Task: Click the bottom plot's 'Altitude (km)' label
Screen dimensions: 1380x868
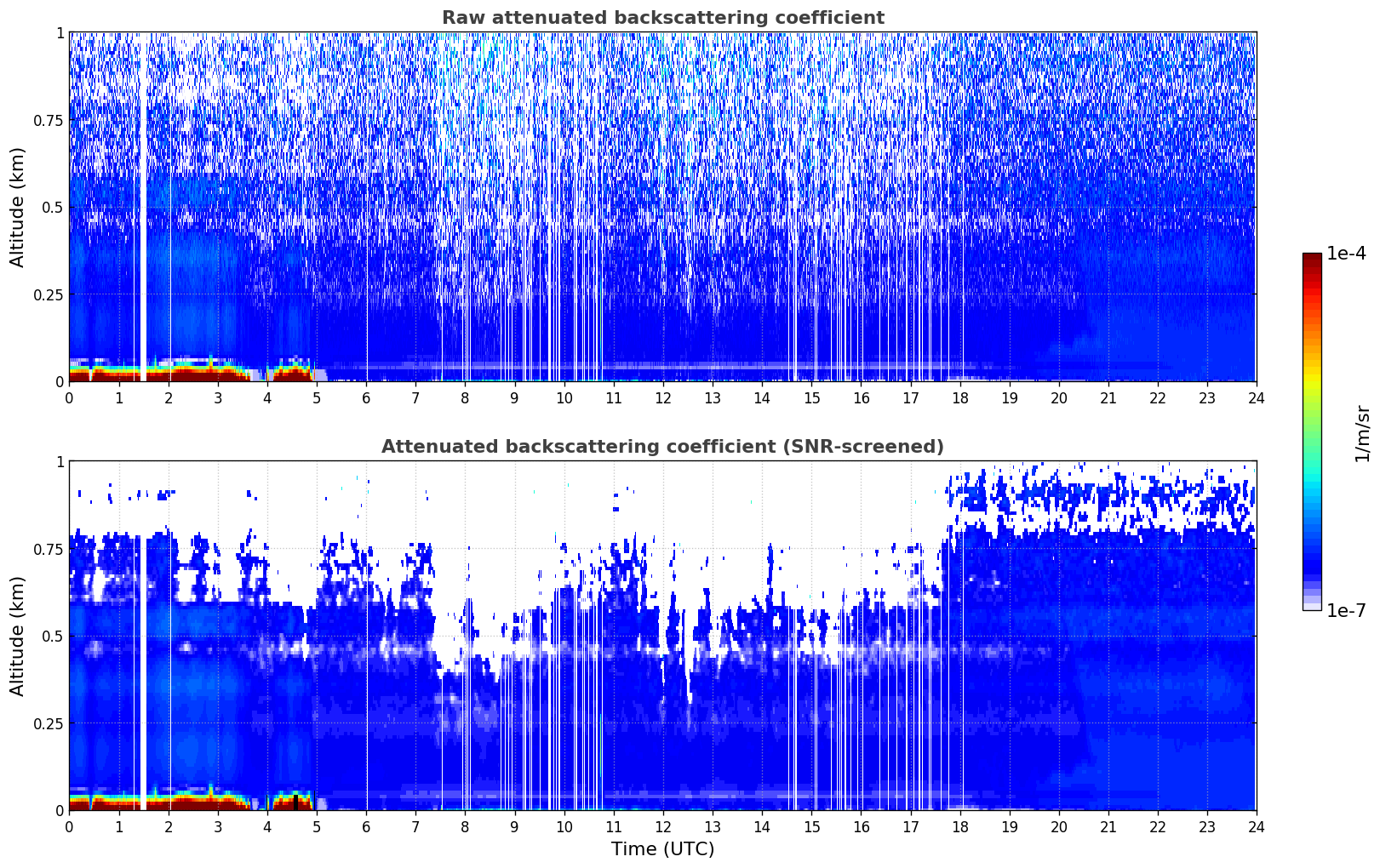Action: coord(18,636)
